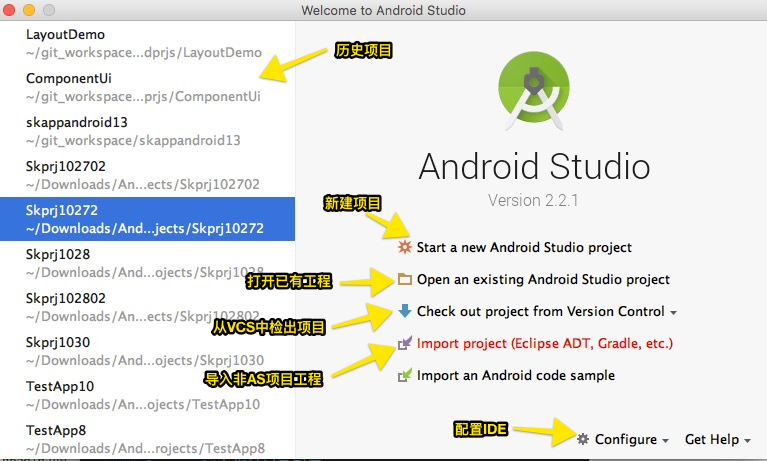Click the orange starburst new project icon
The width and height of the screenshot is (767, 461).
[405, 247]
